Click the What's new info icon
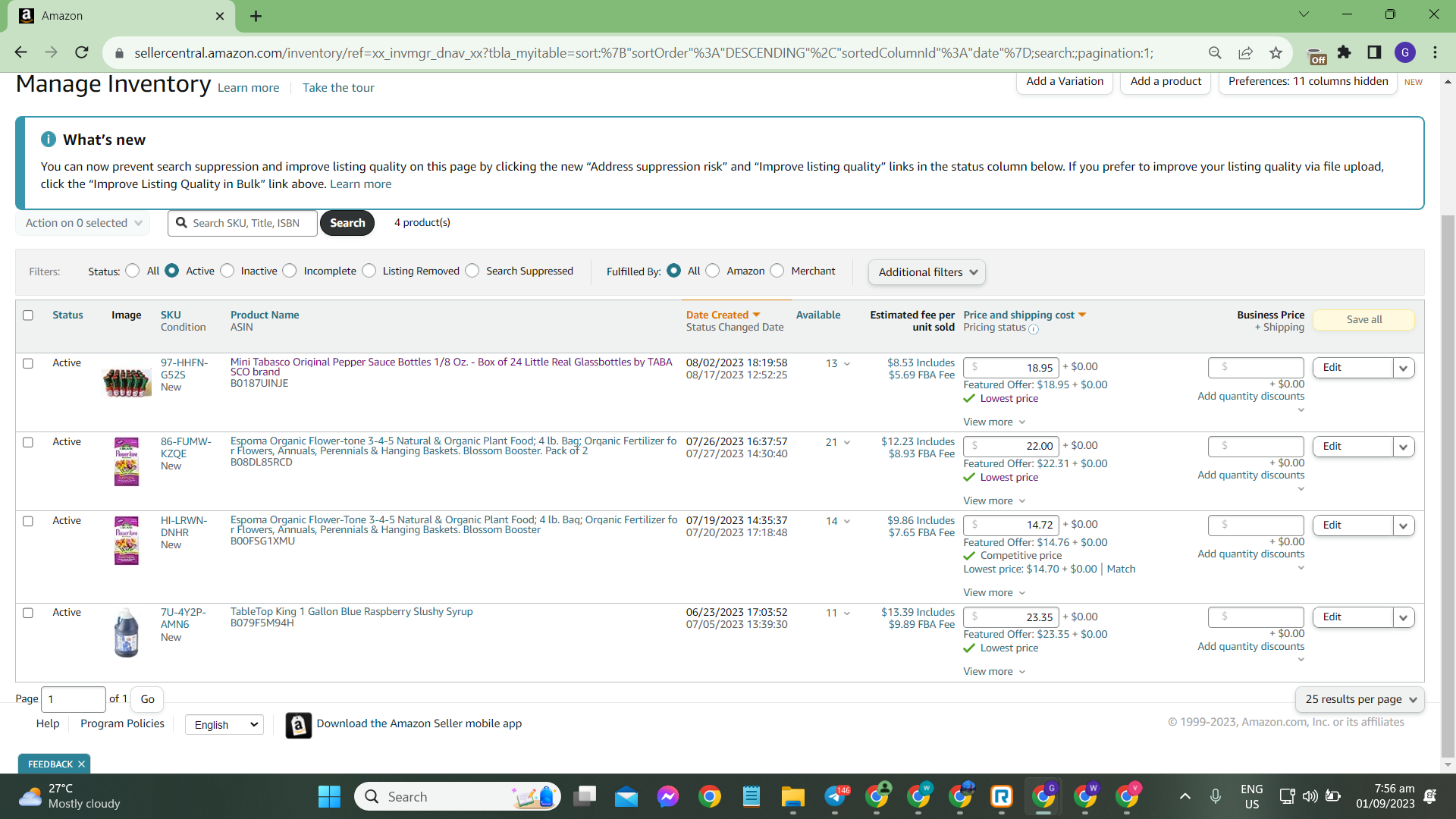This screenshot has height=819, width=1456. (x=49, y=140)
